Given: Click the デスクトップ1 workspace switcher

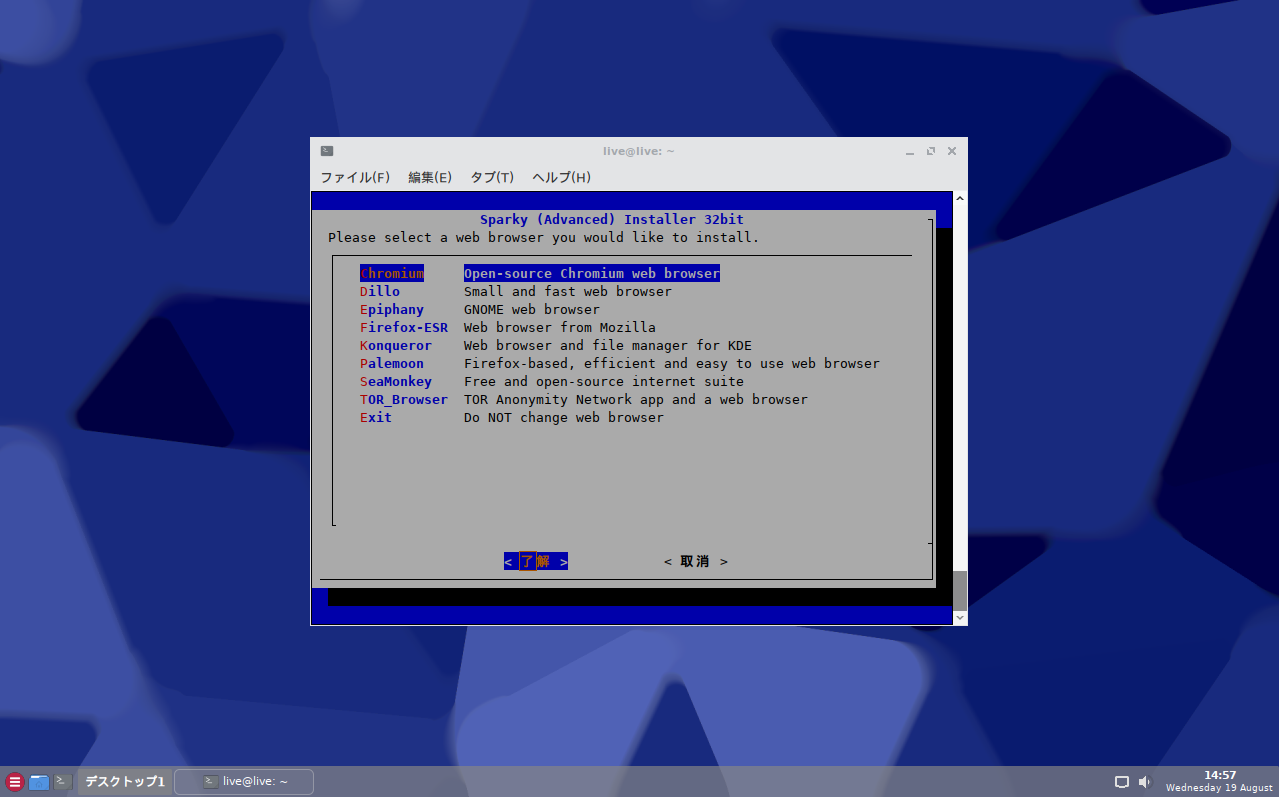Looking at the screenshot, I should [x=125, y=781].
